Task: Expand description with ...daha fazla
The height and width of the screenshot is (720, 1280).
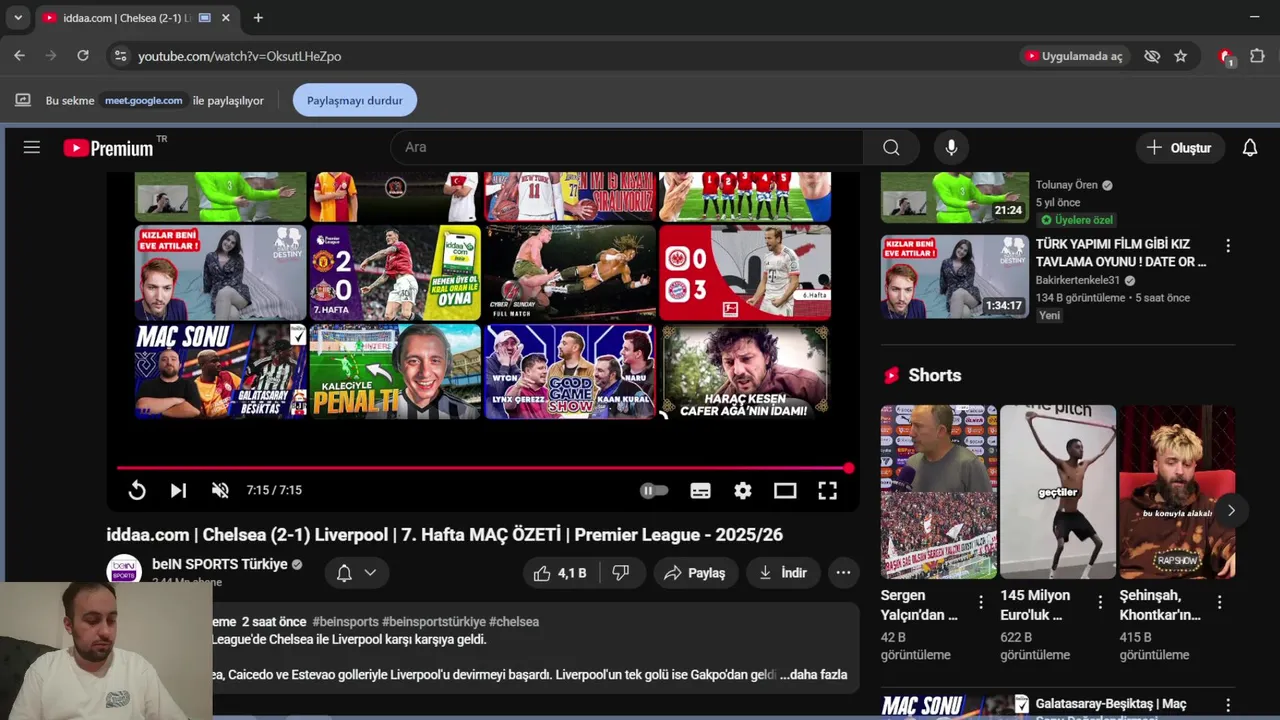Action: click(814, 675)
